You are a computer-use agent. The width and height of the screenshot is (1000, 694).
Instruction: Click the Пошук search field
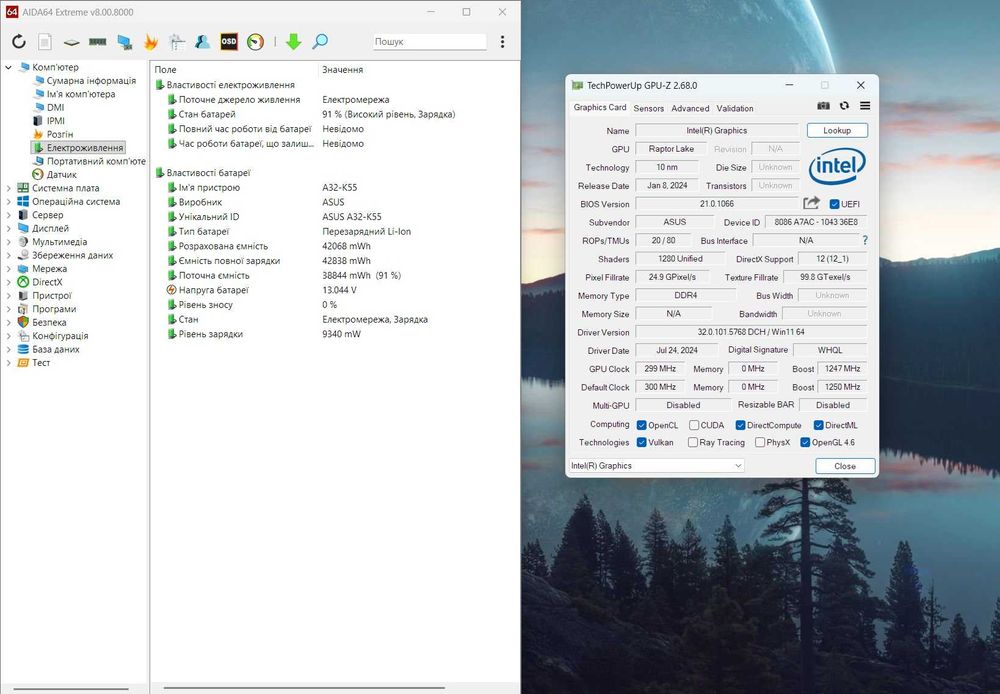point(429,42)
